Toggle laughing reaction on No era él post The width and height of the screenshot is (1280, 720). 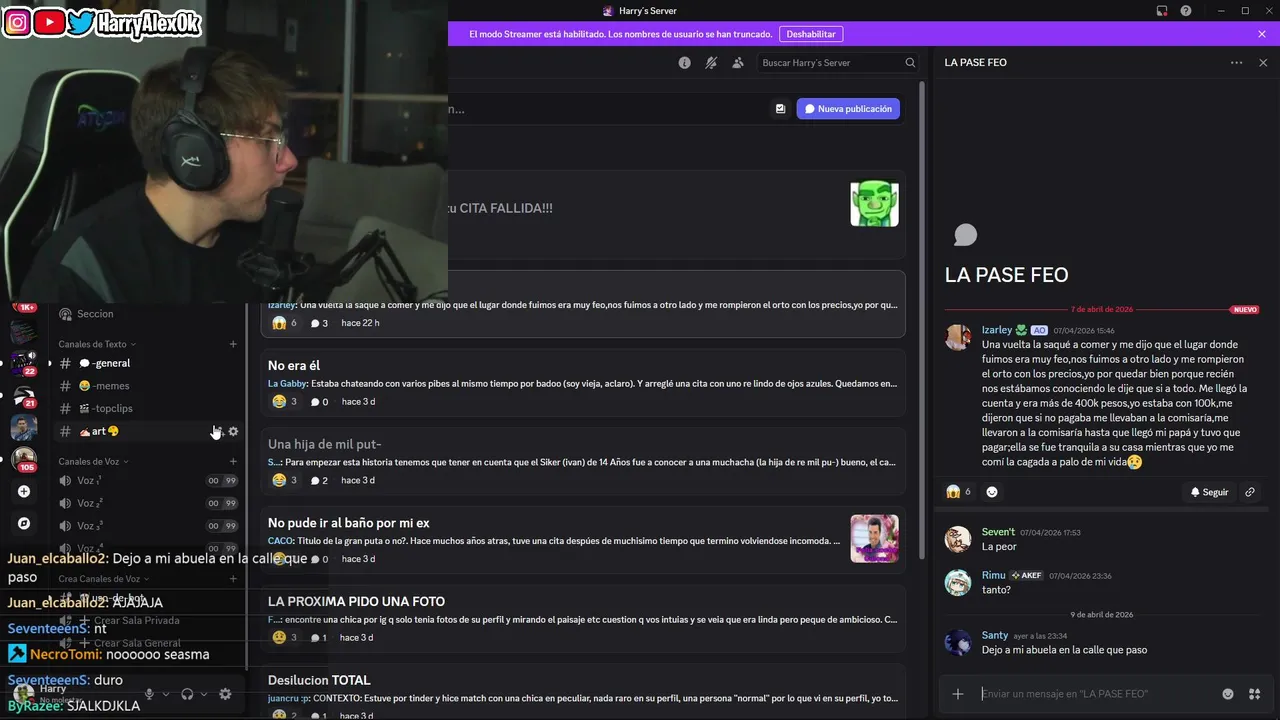coord(285,402)
